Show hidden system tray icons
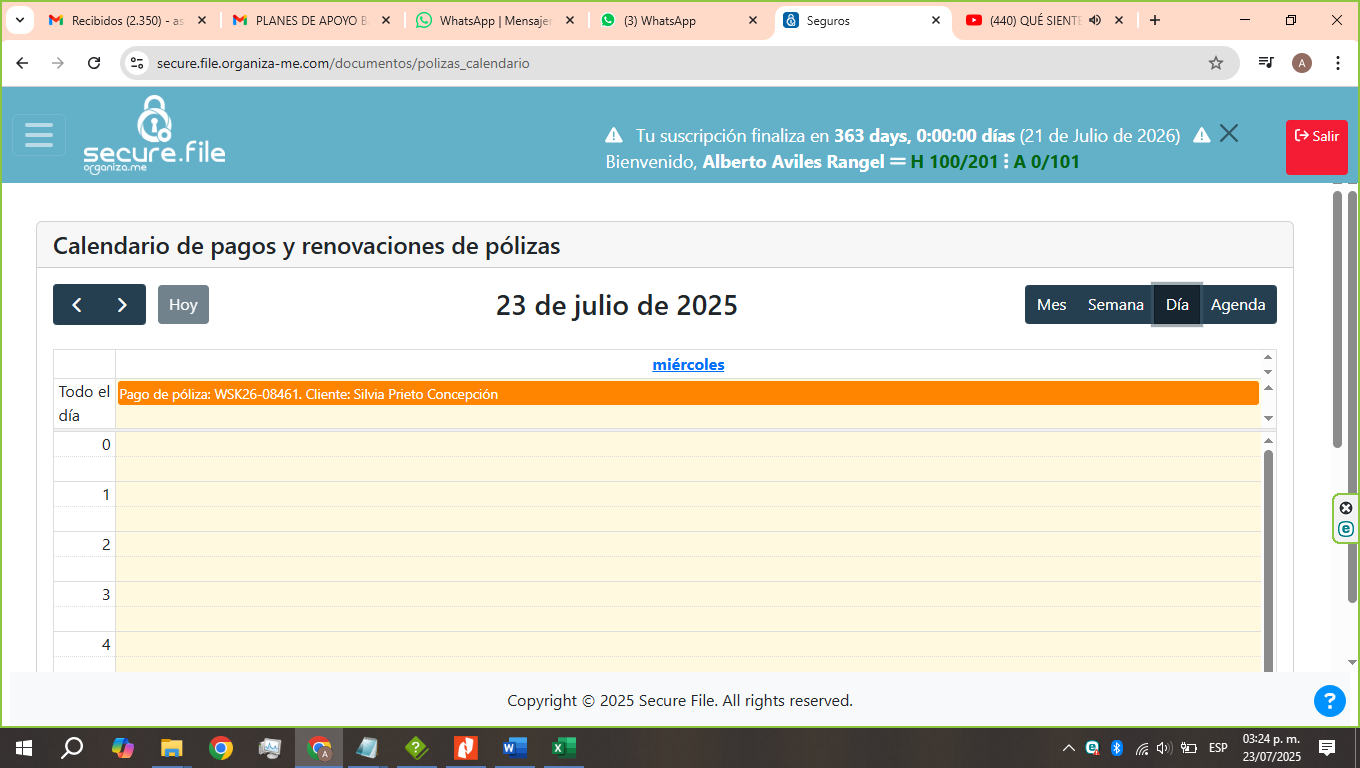 point(1068,748)
